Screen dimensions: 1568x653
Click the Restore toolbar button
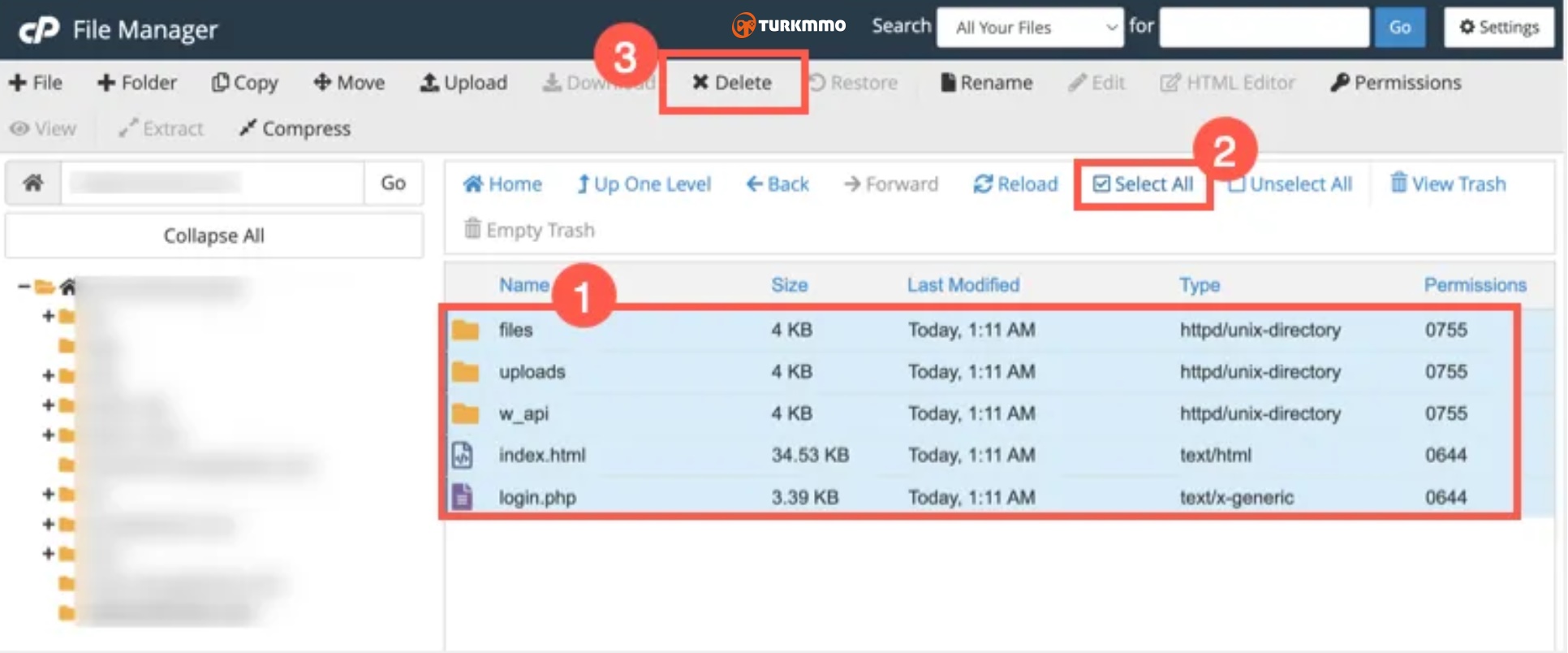tap(853, 83)
